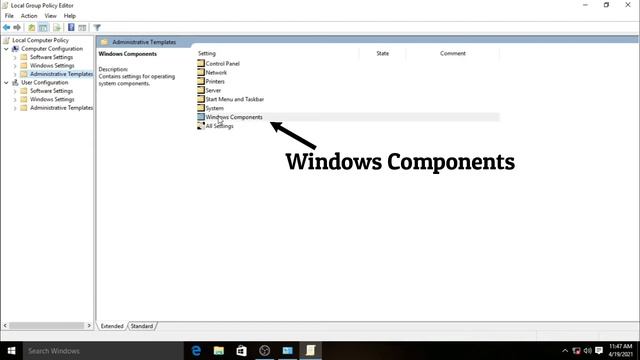Click the Printers folder icon
Viewport: 640px width, 360px height.
pos(201,81)
